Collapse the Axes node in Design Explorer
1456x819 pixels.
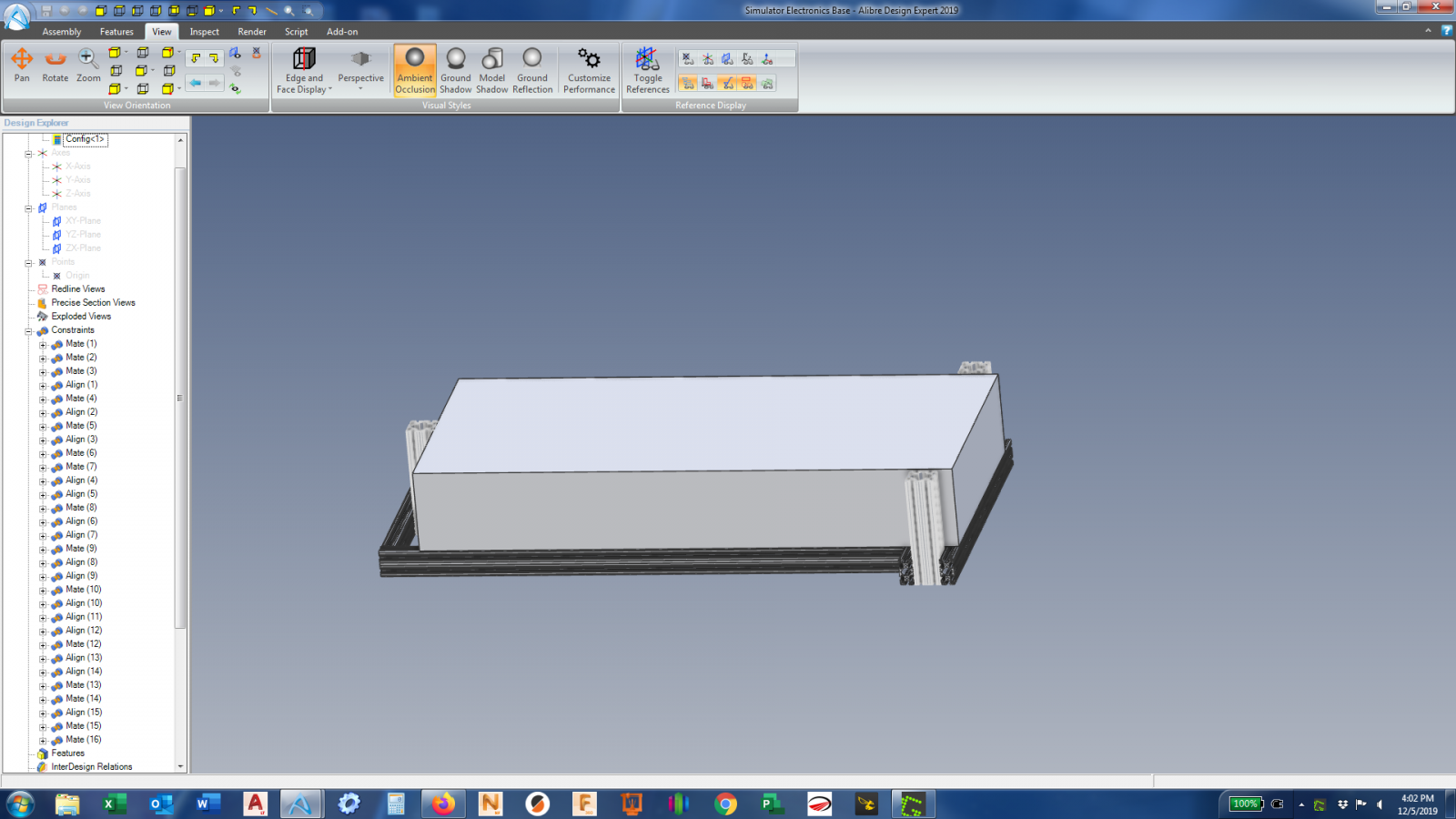(x=28, y=154)
